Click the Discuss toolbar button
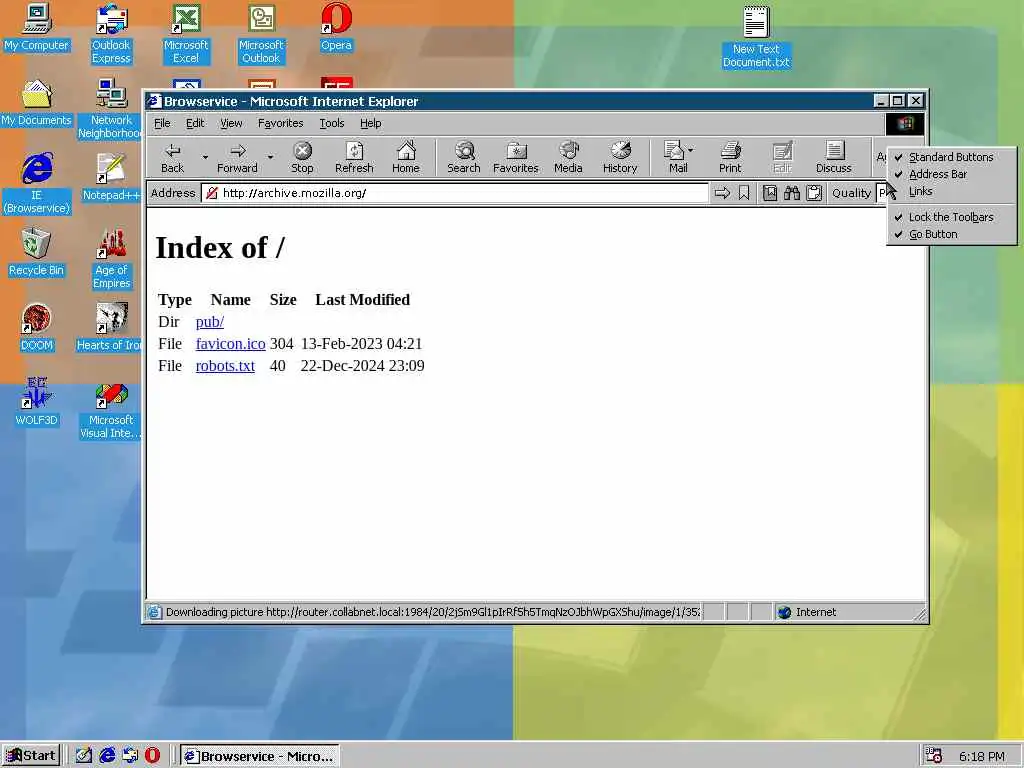Image resolution: width=1024 pixels, height=768 pixels. point(834,157)
